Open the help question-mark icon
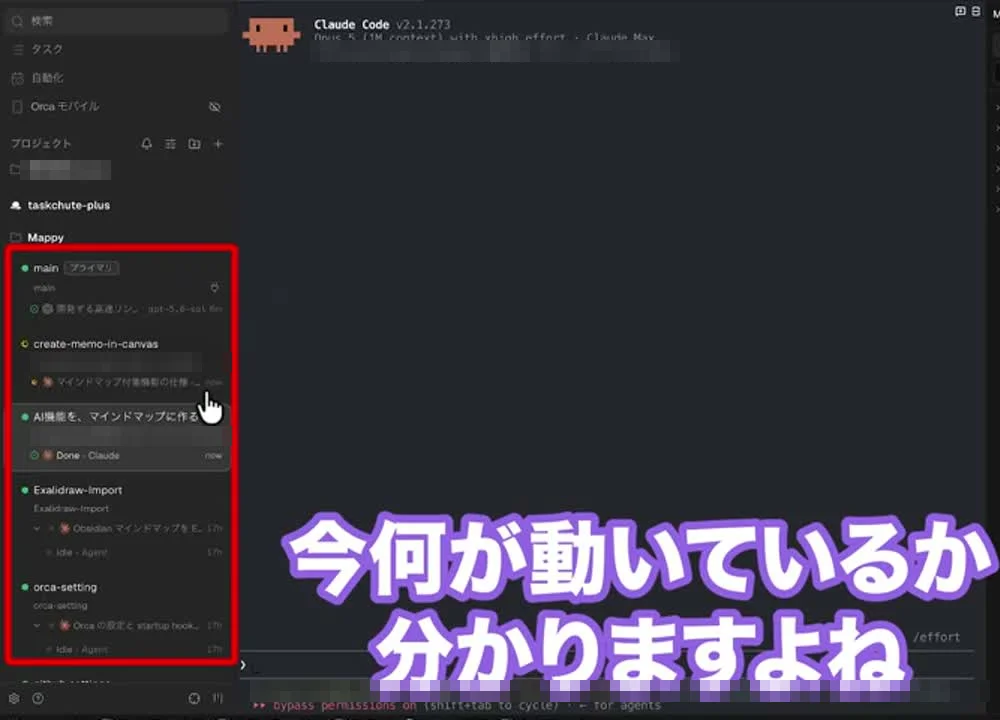The height and width of the screenshot is (720, 1000). (x=38, y=698)
